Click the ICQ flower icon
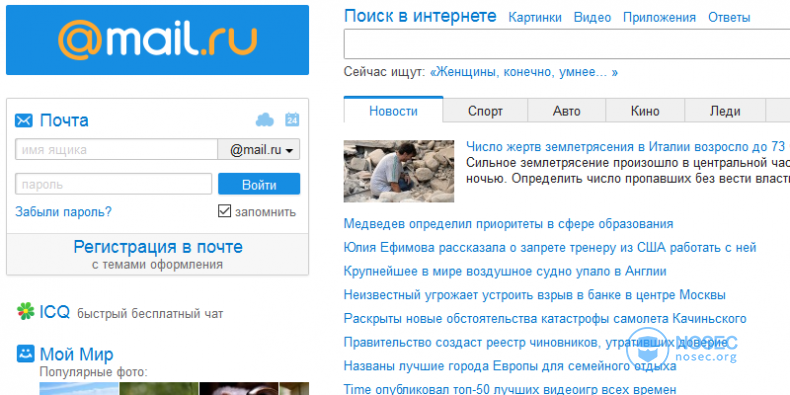Screen dimensions: 790x395 (x=25, y=311)
